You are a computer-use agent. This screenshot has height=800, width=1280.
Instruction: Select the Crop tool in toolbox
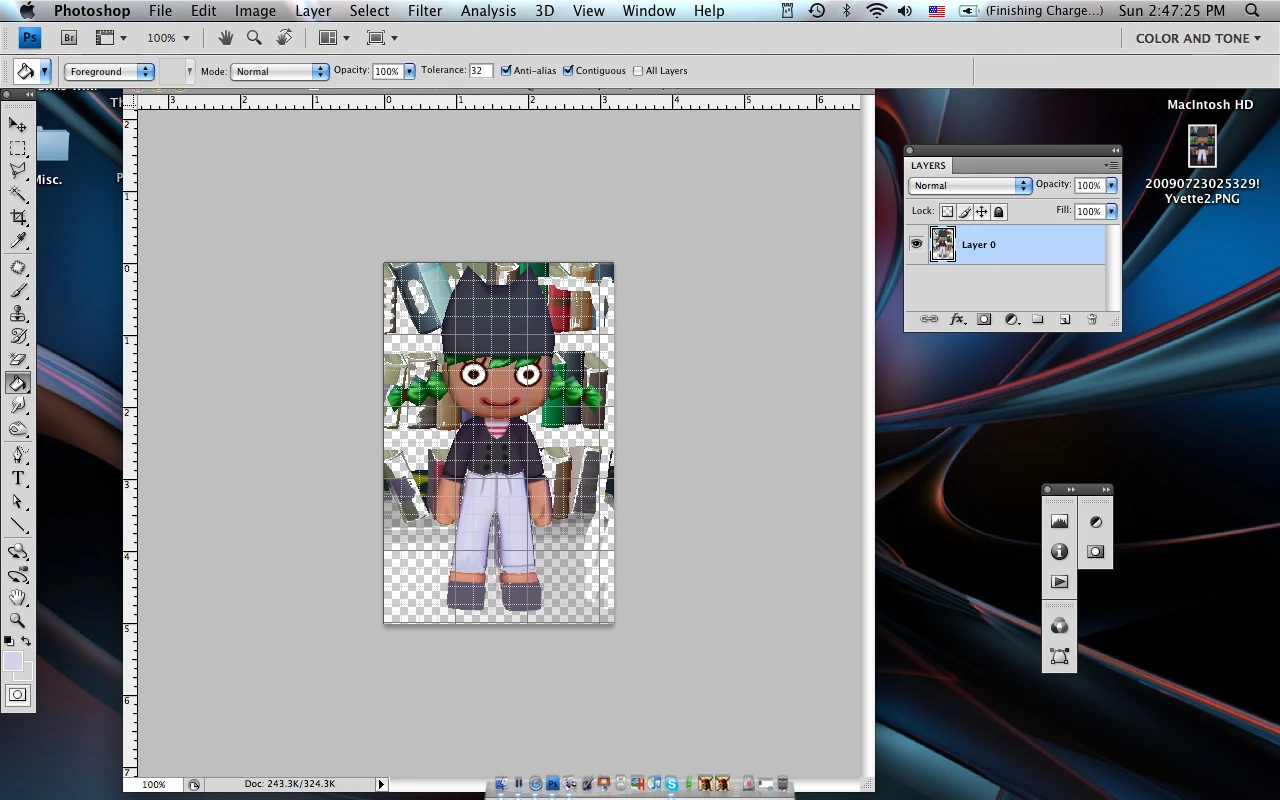pos(18,217)
